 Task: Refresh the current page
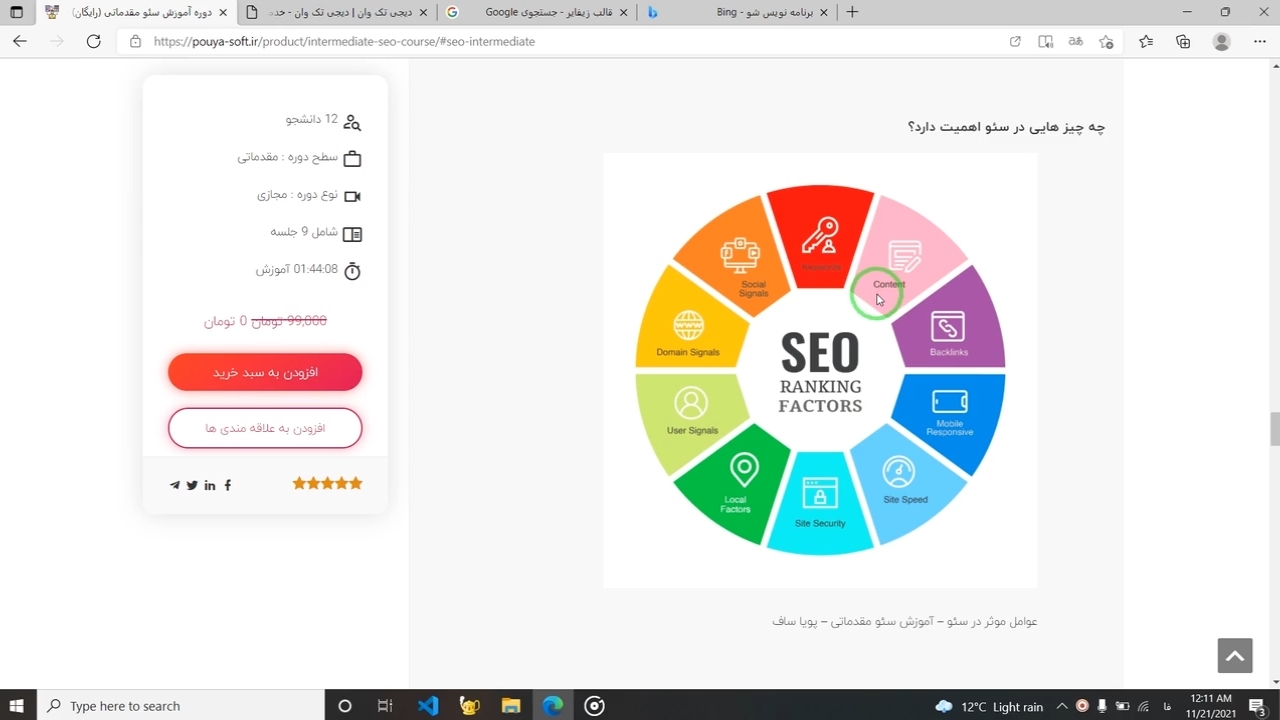(x=94, y=42)
